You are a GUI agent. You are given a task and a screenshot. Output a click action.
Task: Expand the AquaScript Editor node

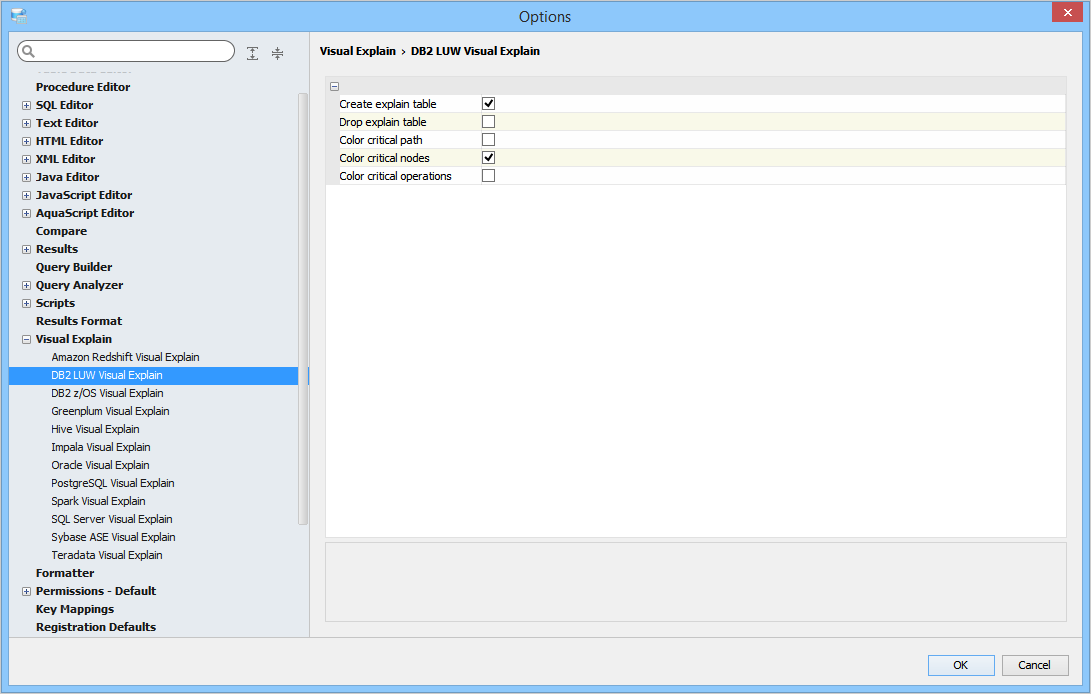[26, 214]
